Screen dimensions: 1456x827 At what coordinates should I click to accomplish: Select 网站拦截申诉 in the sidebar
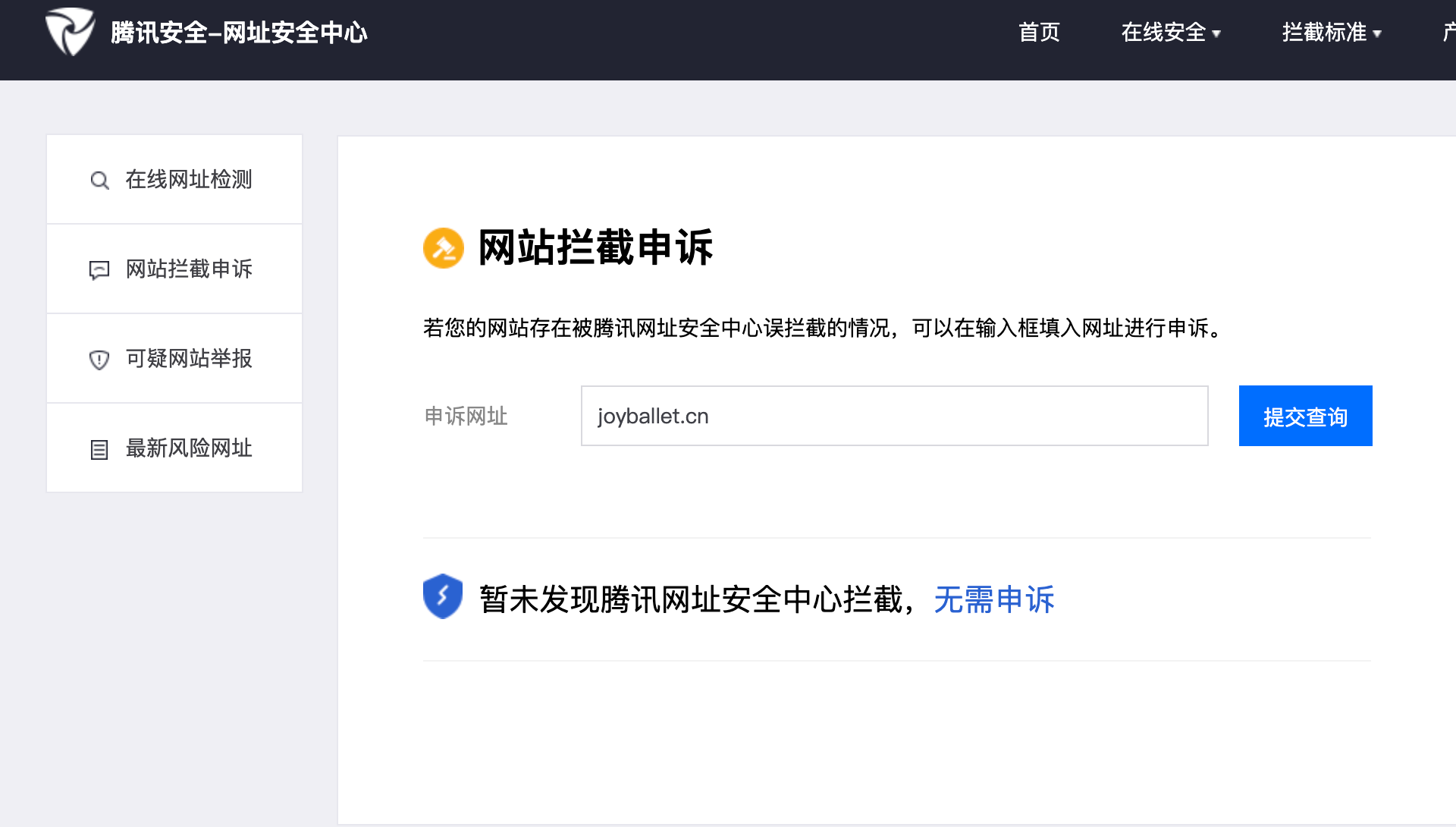click(188, 269)
